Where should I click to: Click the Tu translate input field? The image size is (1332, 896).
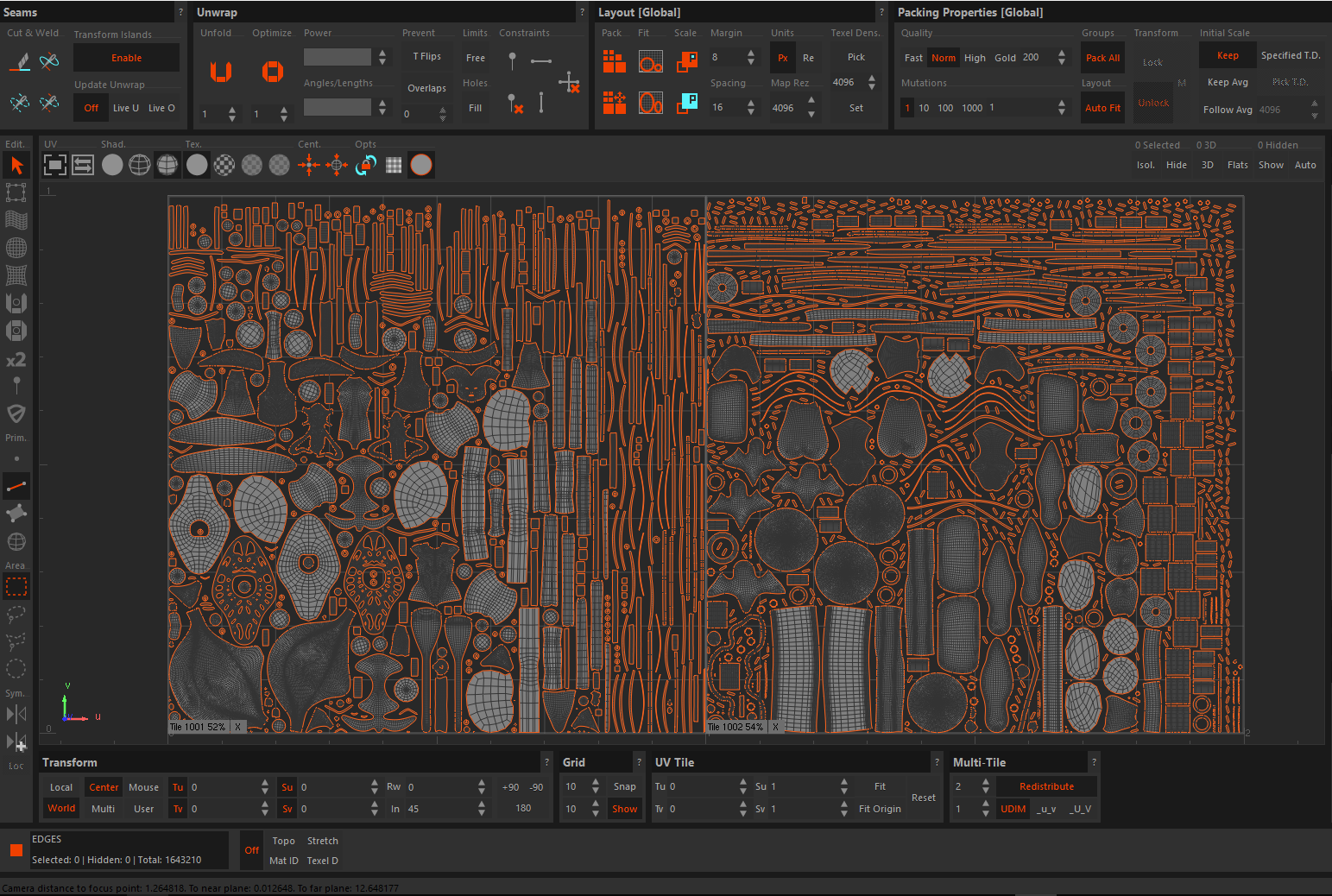[223, 787]
